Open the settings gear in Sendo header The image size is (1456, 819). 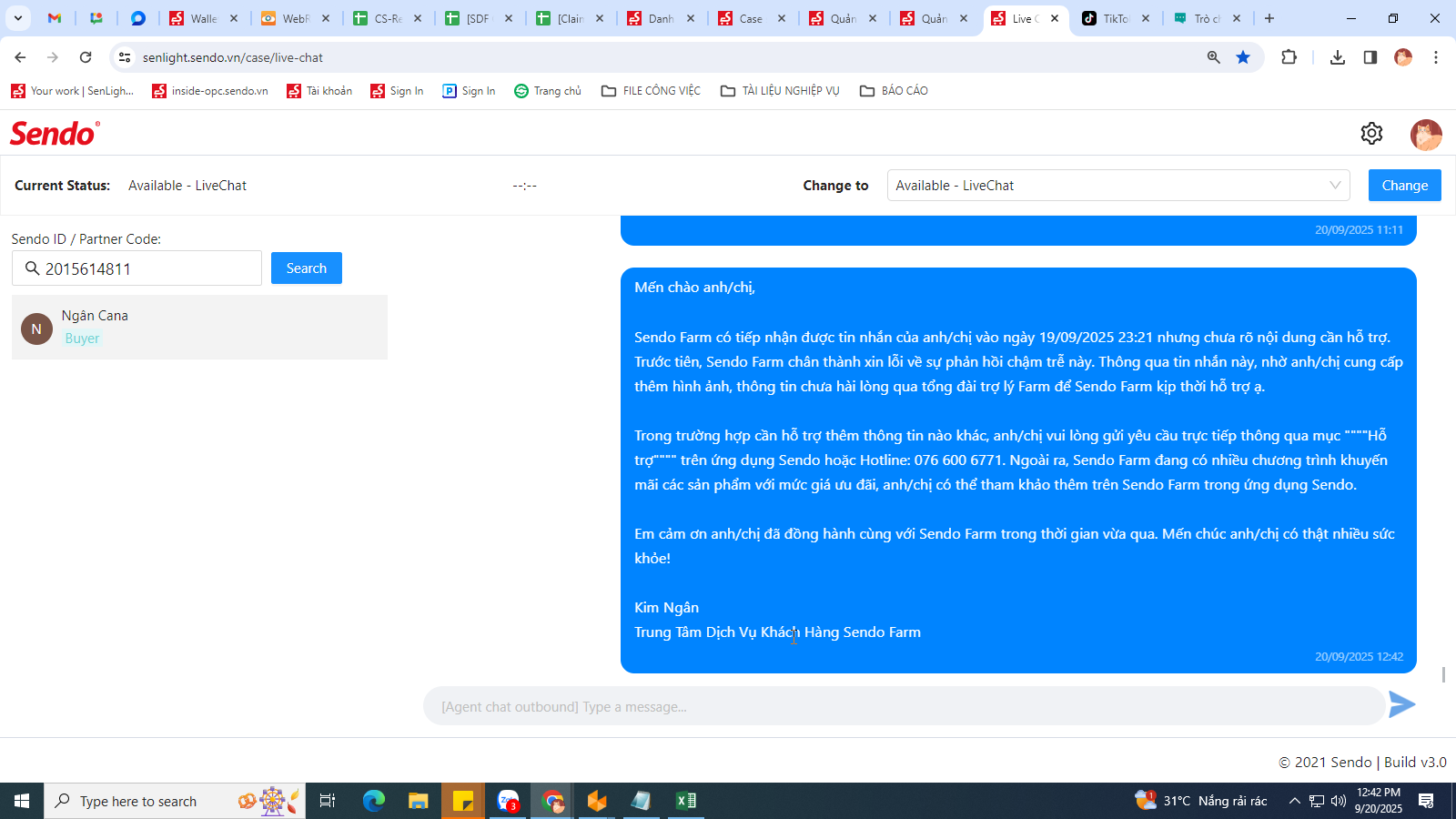coord(1371,134)
